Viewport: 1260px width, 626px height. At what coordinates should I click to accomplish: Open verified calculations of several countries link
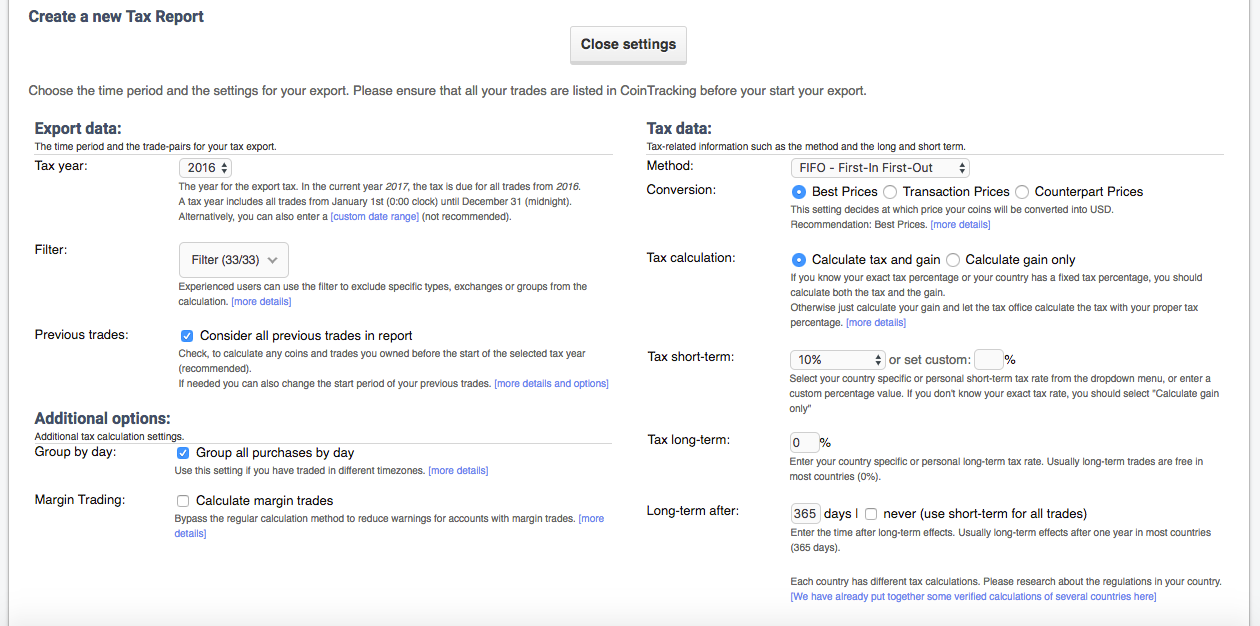[x=973, y=597]
